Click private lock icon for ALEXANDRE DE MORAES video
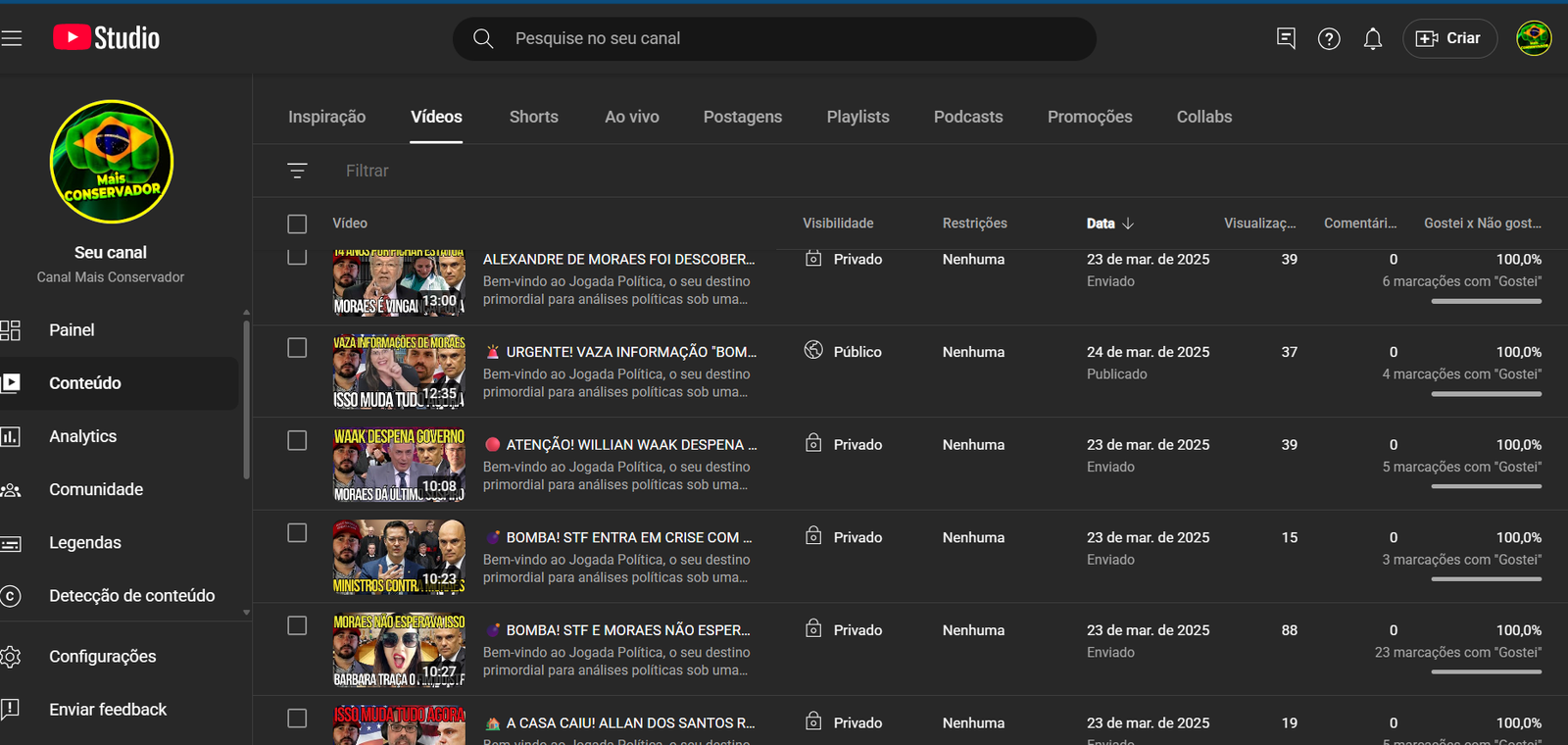Screen dimensions: 1568x745 click(813, 259)
